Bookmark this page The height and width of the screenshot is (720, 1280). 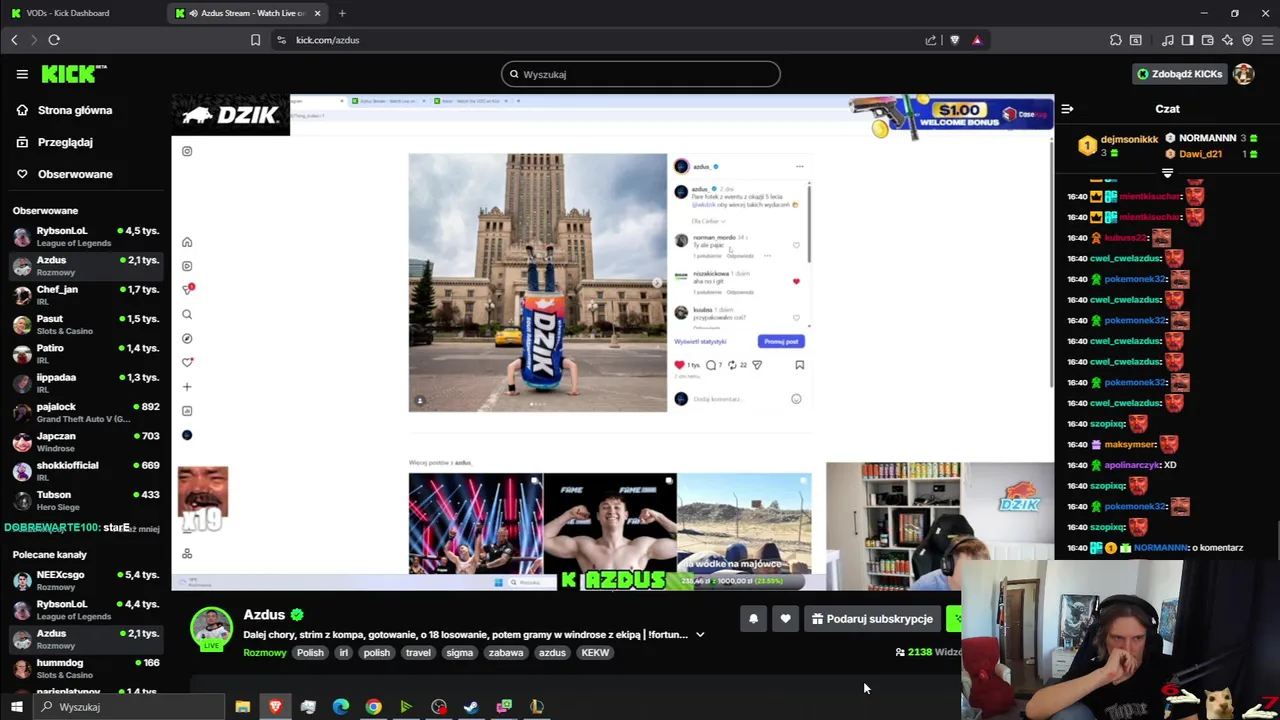click(x=255, y=40)
